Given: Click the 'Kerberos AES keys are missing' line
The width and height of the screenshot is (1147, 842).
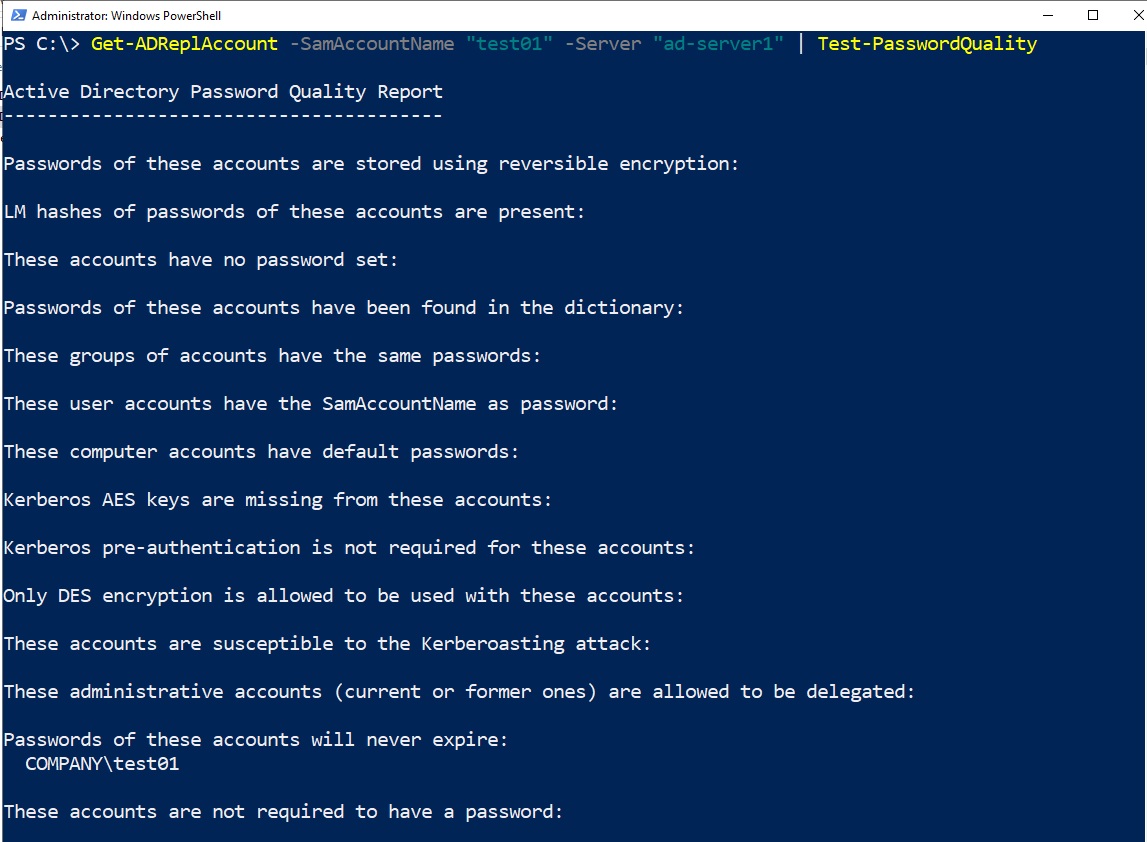Looking at the screenshot, I should (278, 500).
